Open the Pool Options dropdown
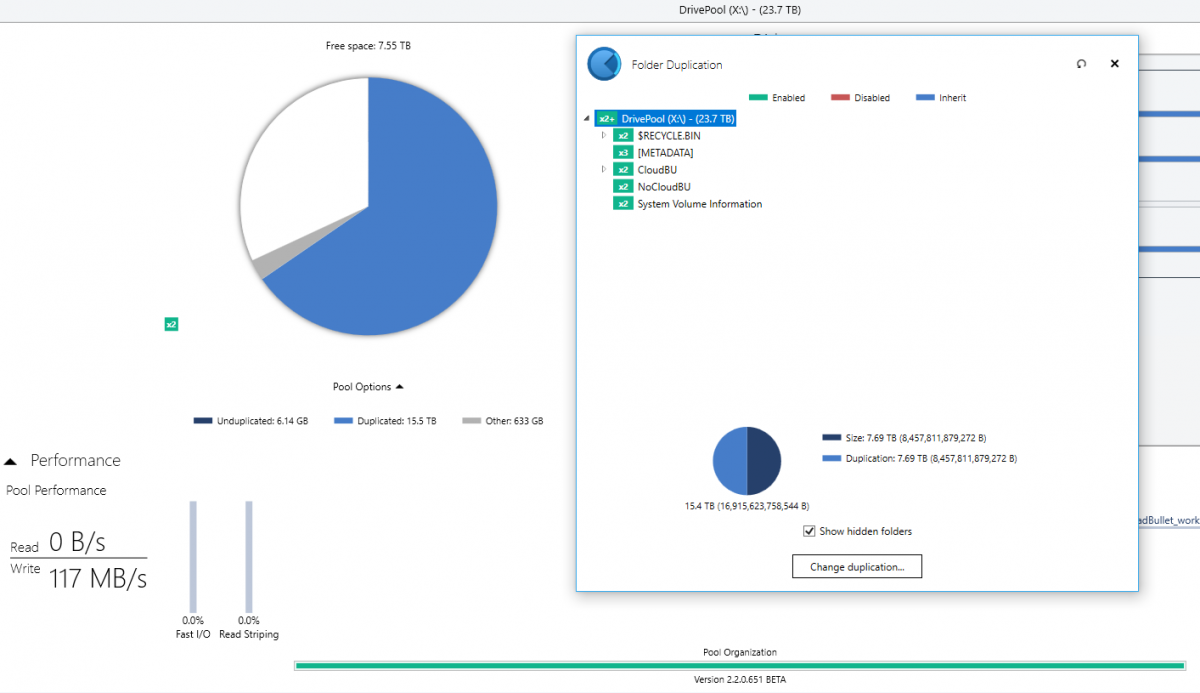This screenshot has width=1200, height=693. coord(369,386)
